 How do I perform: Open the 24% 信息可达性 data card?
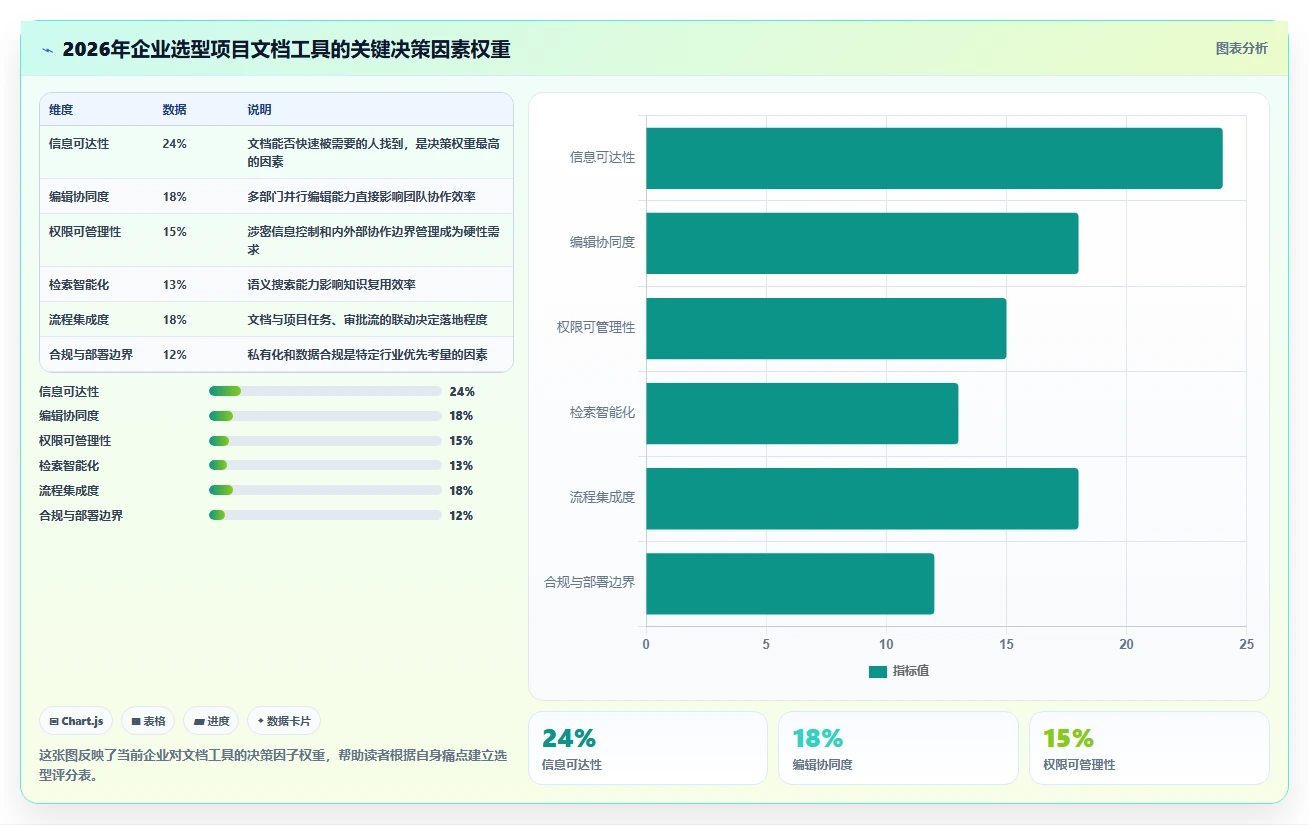(x=647, y=748)
